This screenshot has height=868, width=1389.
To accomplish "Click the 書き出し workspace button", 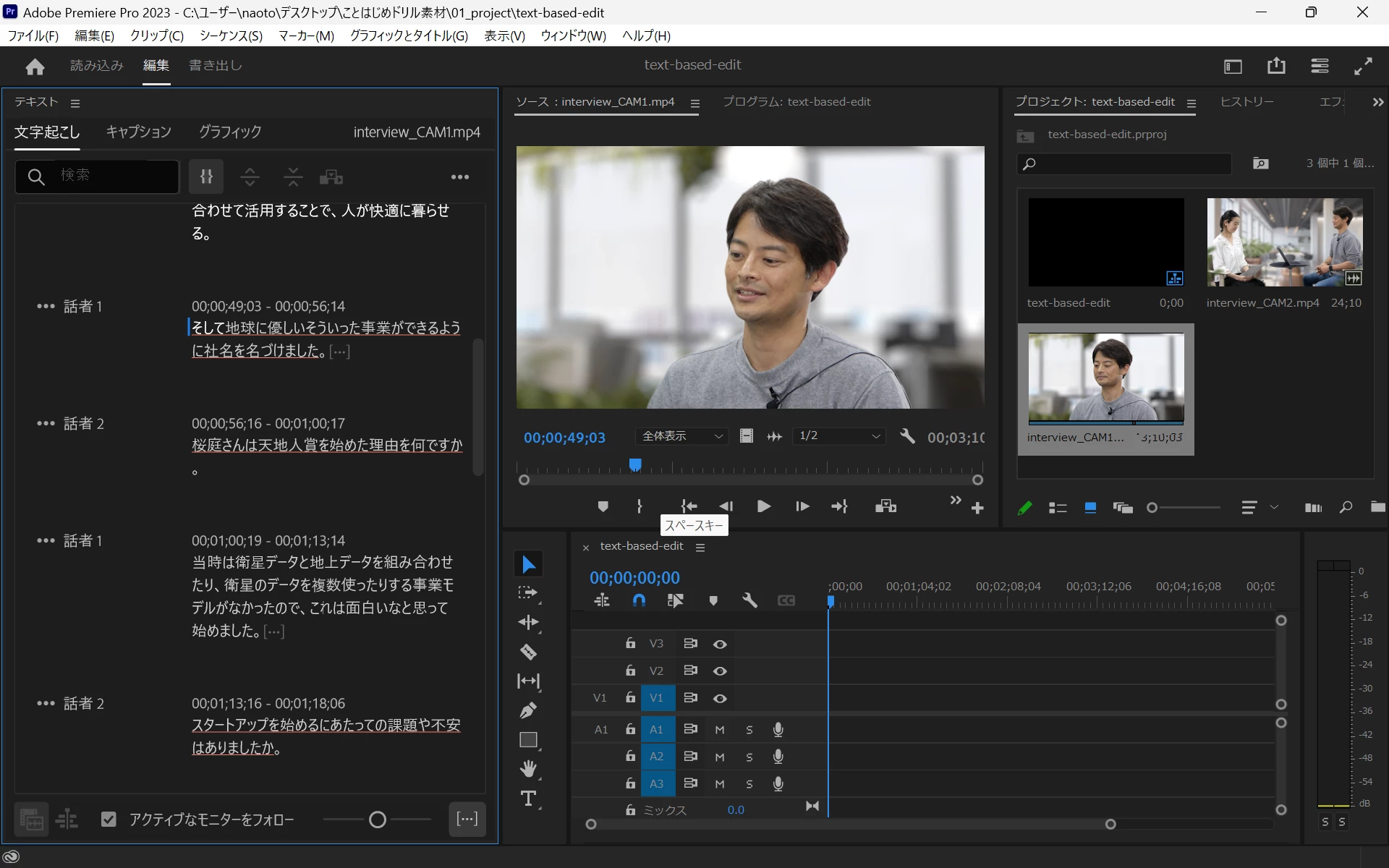I will coord(215,65).
